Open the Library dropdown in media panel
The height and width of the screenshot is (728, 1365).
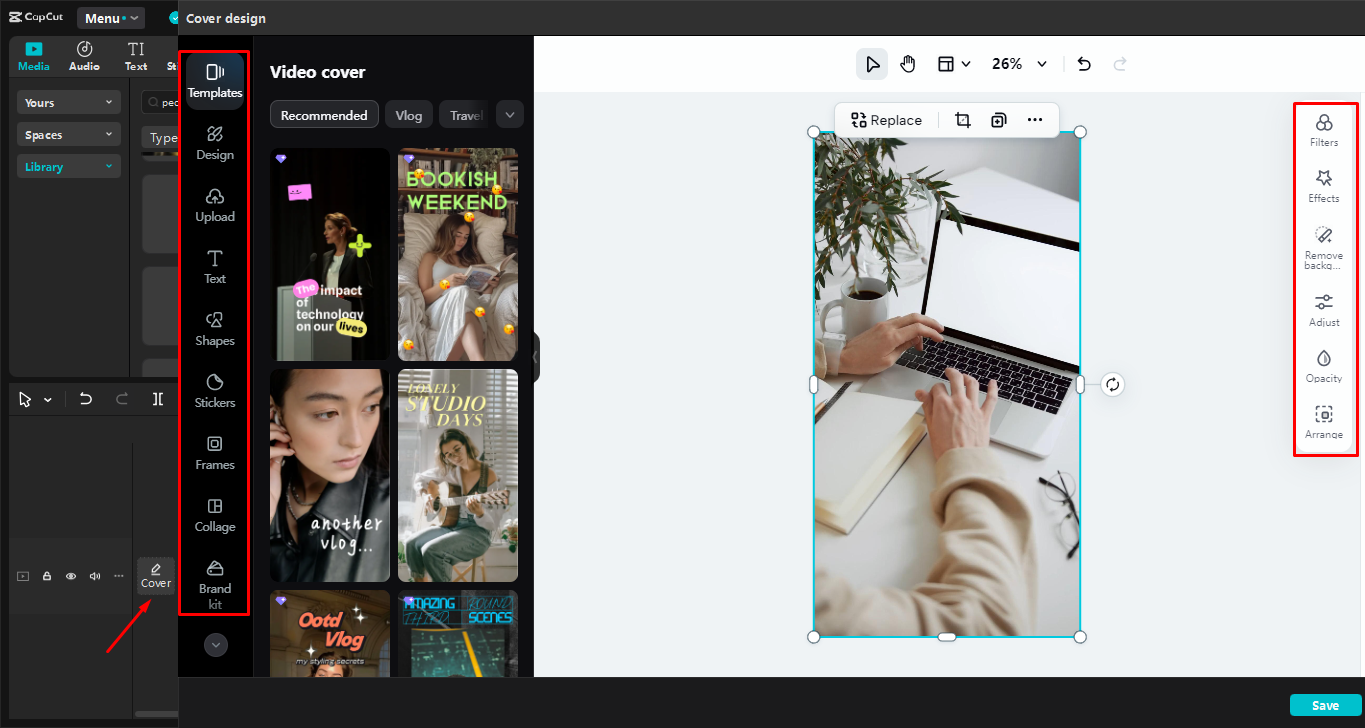click(68, 166)
